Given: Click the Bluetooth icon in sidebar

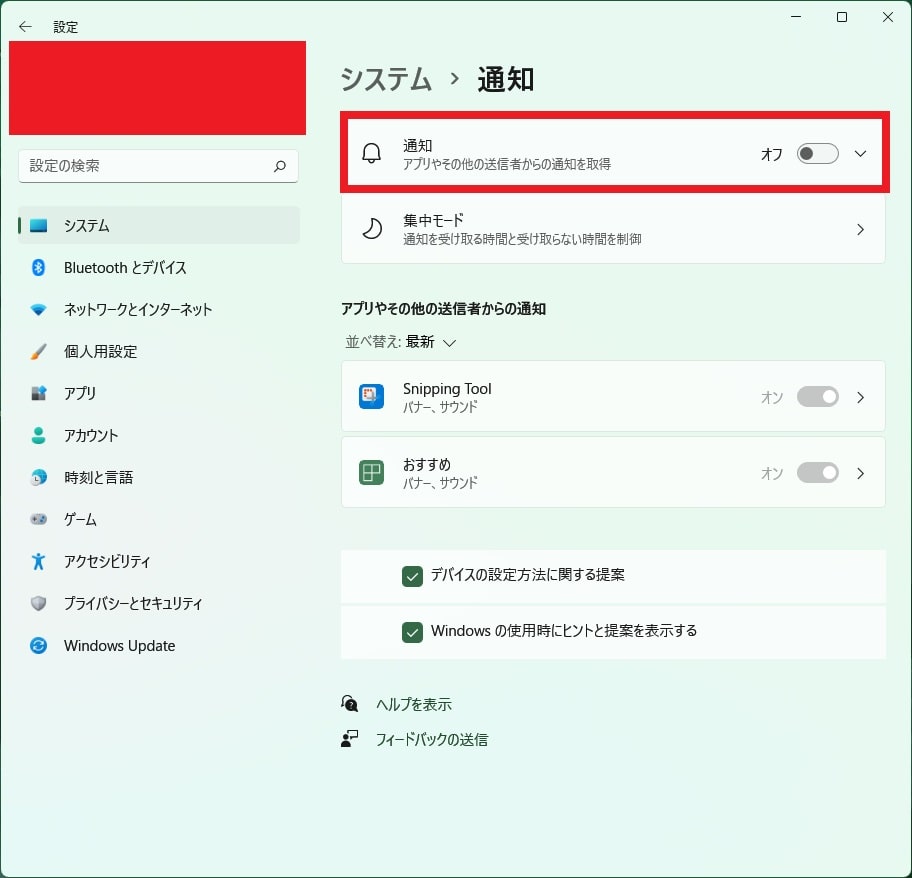Looking at the screenshot, I should click(x=38, y=267).
